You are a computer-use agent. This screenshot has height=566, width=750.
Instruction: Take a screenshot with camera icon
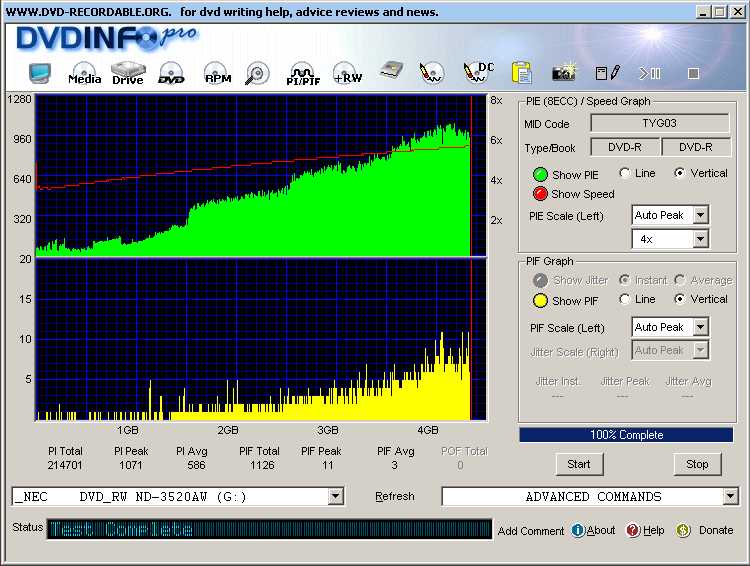pos(564,73)
